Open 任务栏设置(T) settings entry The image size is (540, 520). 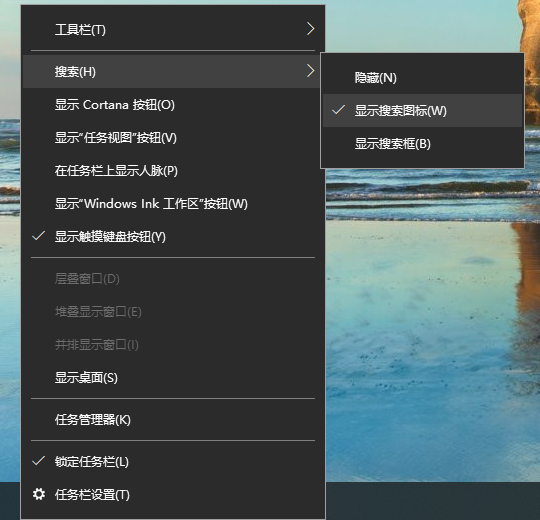coord(173,495)
